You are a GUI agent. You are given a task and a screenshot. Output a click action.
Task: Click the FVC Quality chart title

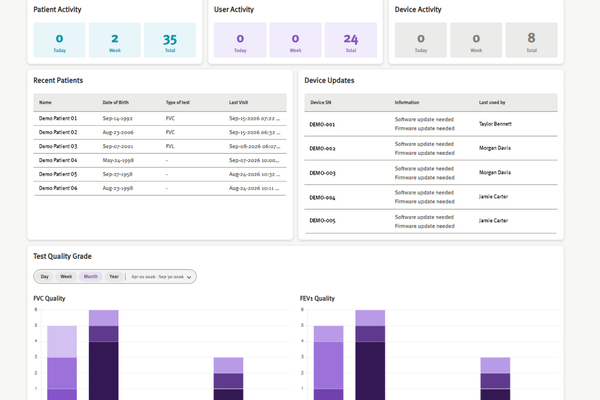tap(49, 299)
